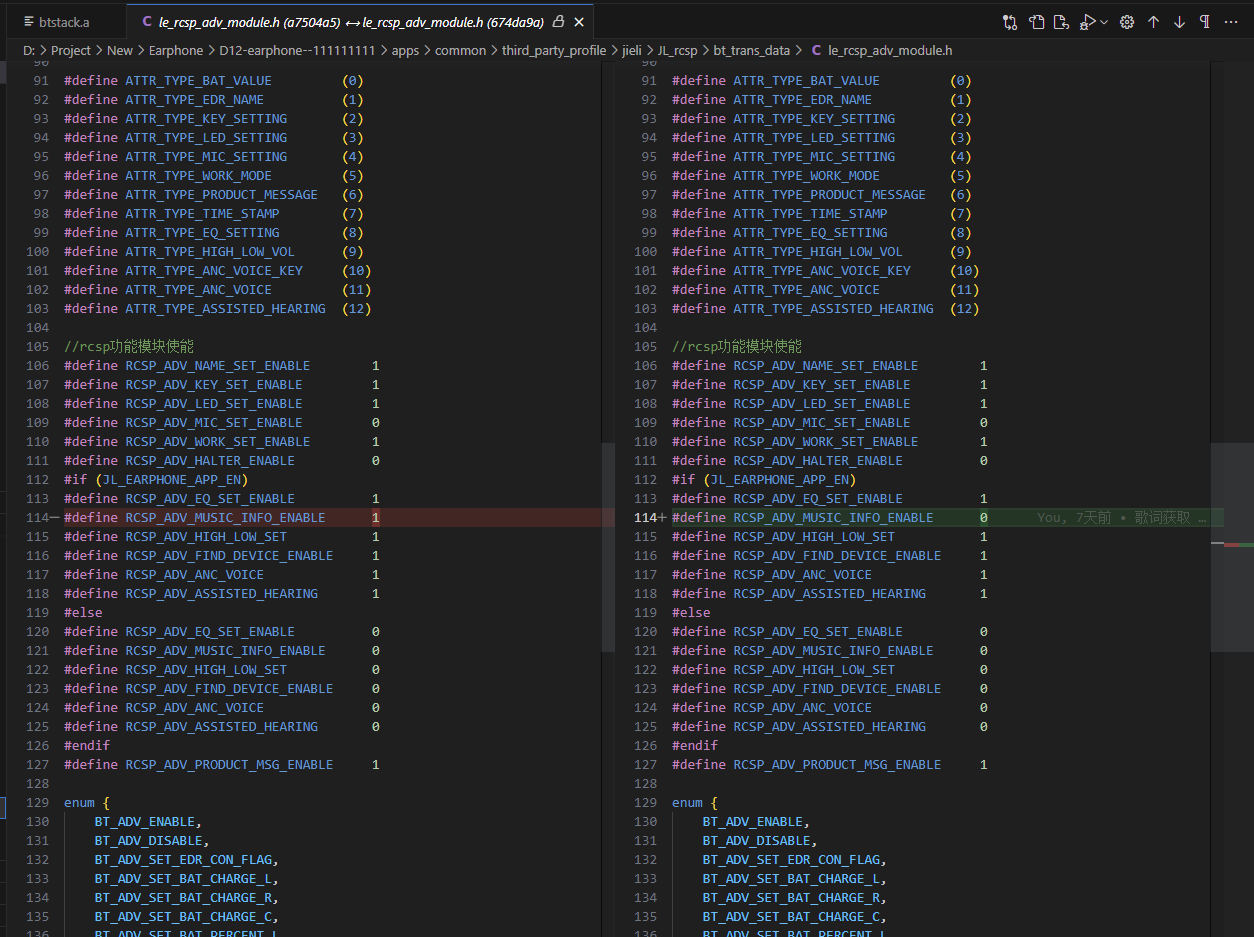
Task: Click RCSP_ADV_HALTER_ENABLE in left pane
Action: pos(210,461)
